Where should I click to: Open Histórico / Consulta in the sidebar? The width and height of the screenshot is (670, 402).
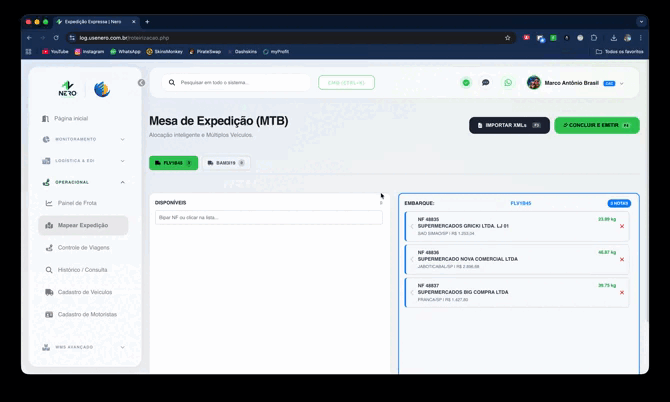[82, 270]
